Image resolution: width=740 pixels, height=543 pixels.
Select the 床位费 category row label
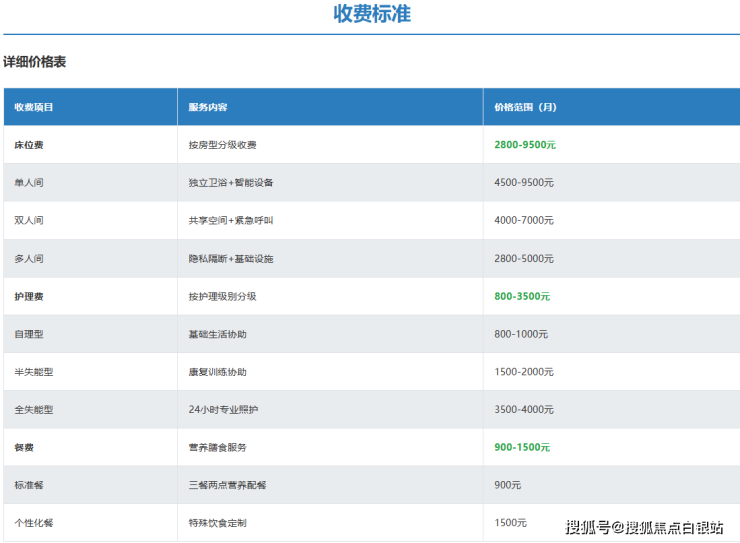(29, 145)
